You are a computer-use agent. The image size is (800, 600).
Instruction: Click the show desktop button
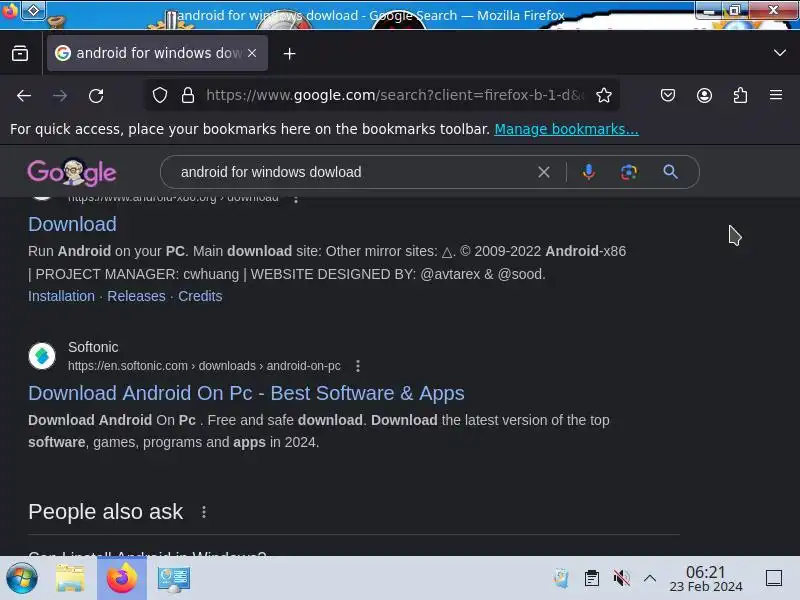coord(773,579)
